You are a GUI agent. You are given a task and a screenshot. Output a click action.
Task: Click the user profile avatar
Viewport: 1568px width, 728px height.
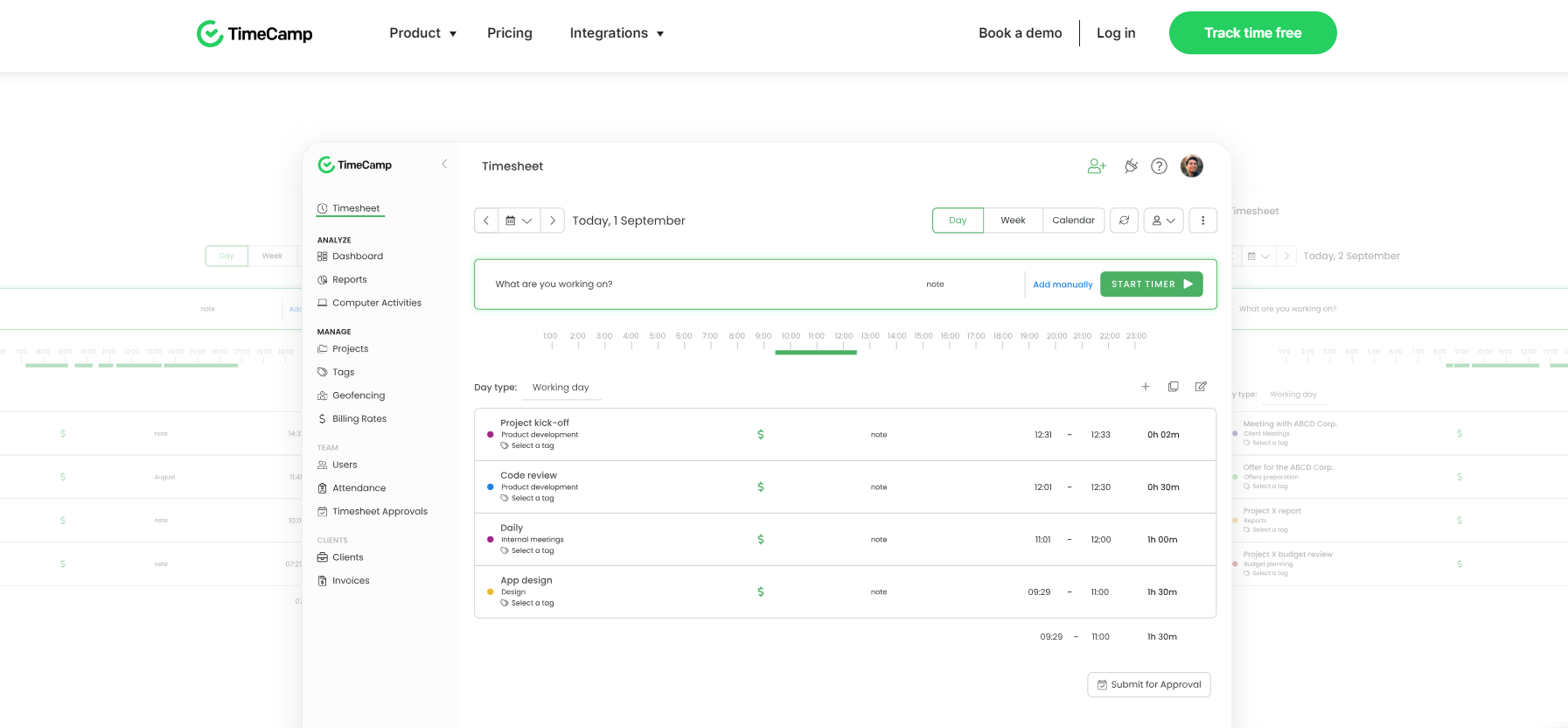tap(1191, 166)
